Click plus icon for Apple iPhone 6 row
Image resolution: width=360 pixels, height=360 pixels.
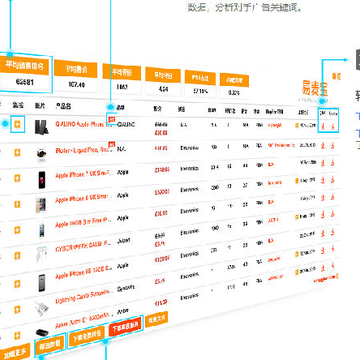point(17,204)
